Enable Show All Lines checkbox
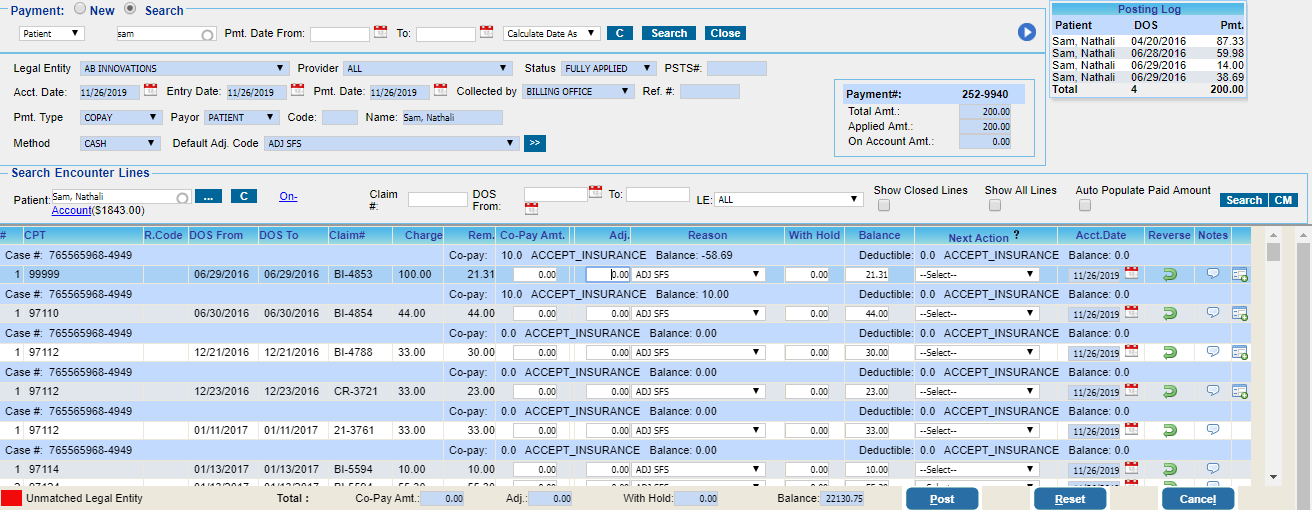 [995, 206]
